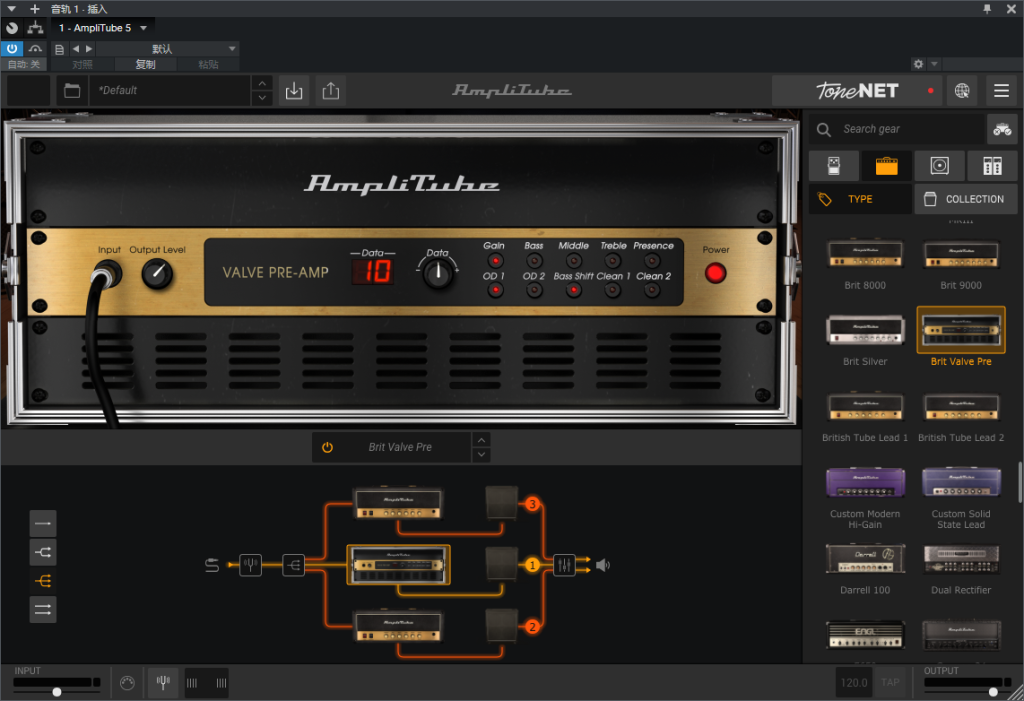
Task: Click the cabinet on chain 2
Action: (502, 626)
